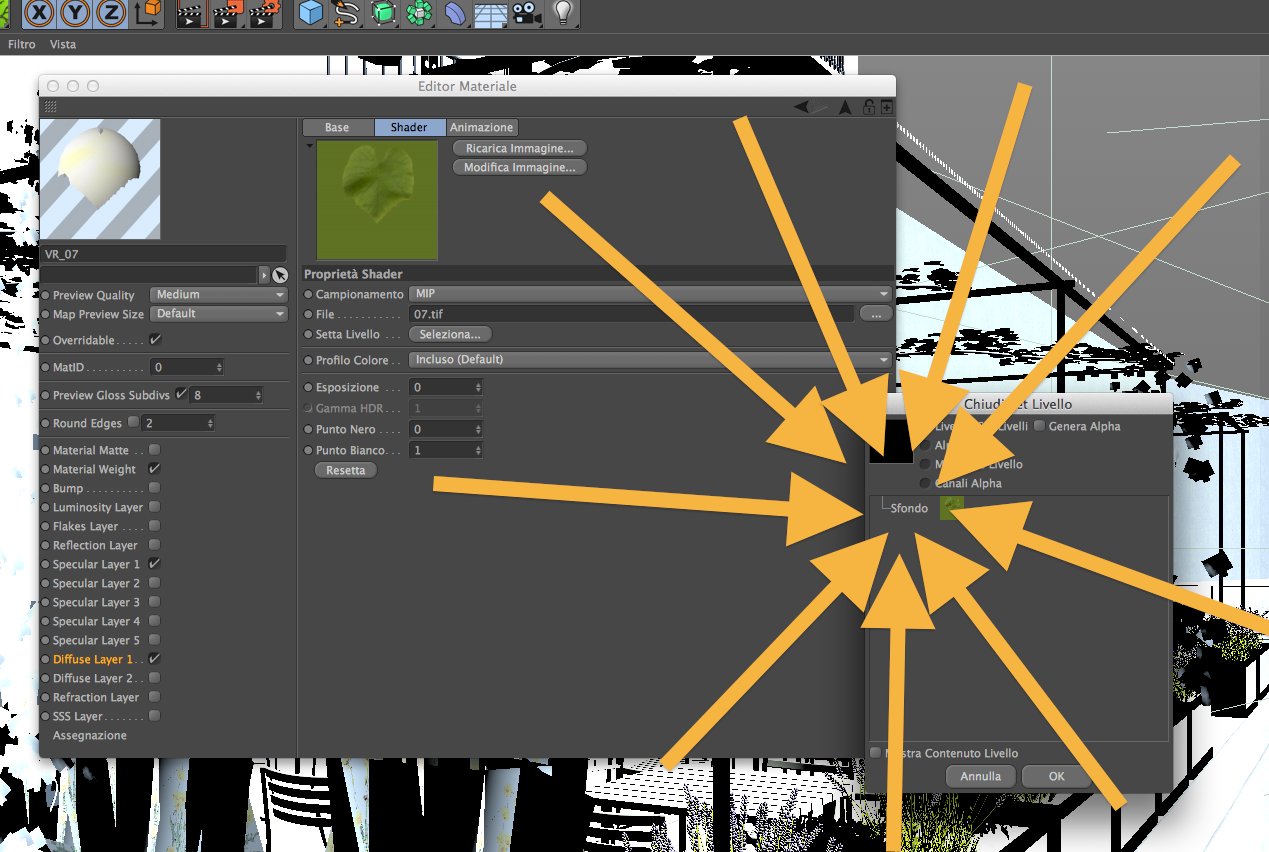Click the MatID value stepper arrows
Screen dimensions: 1269x852
pyautogui.click(x=220, y=368)
